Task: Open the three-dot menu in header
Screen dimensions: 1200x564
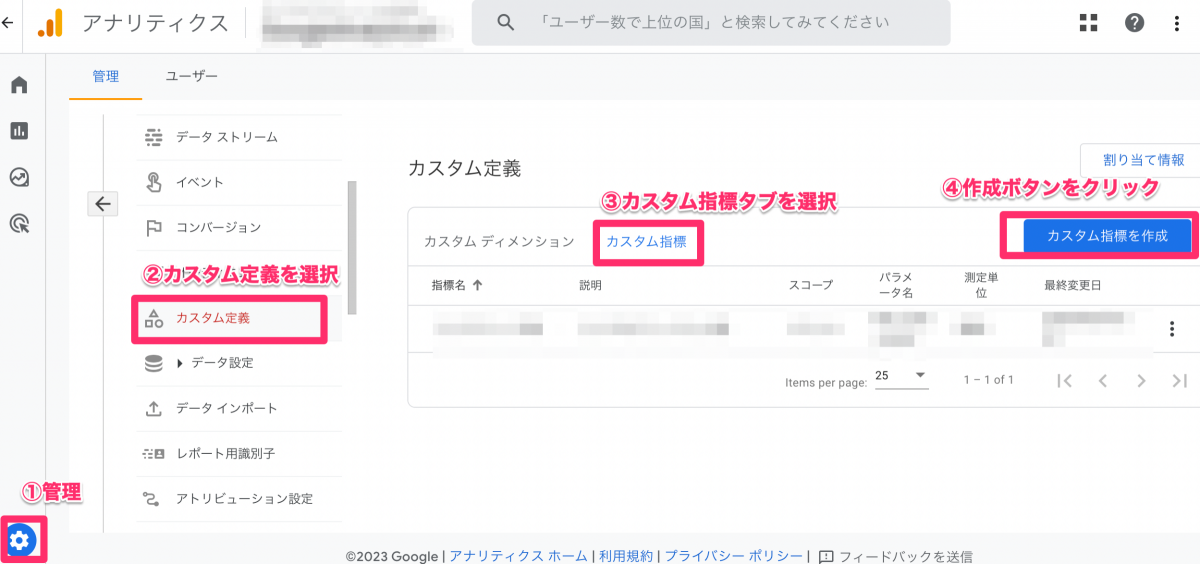Action: pyautogui.click(x=1177, y=23)
